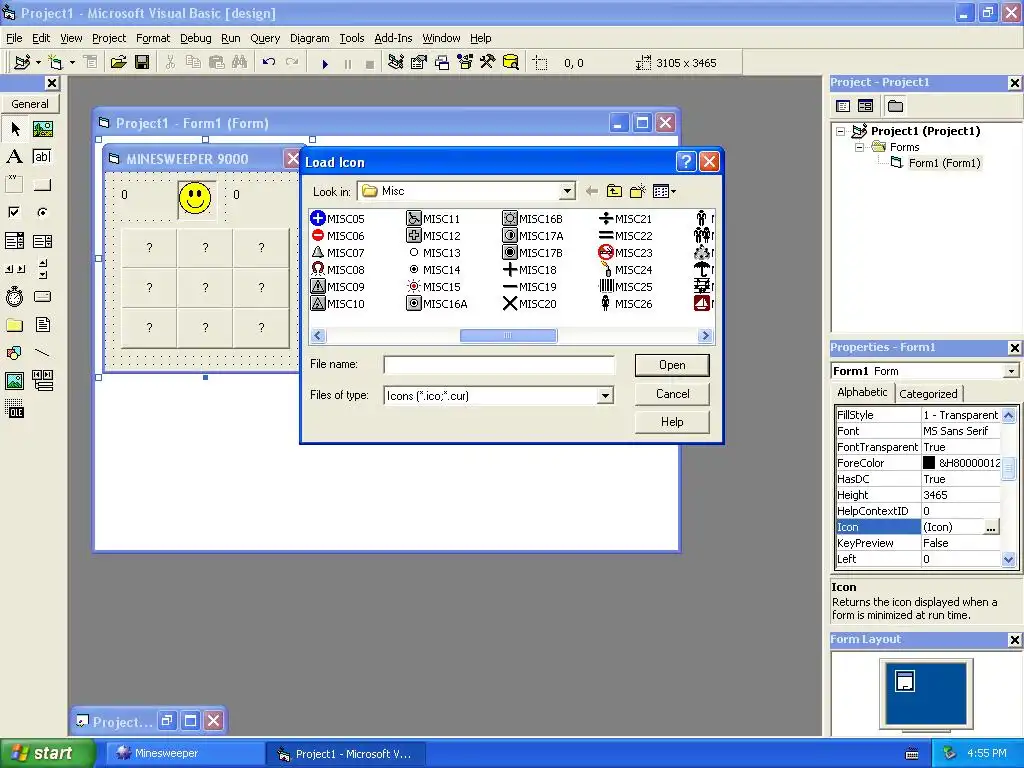This screenshot has width=1024, height=768.
Task: Select the ListBox tool in toolbox
Action: tap(42, 241)
